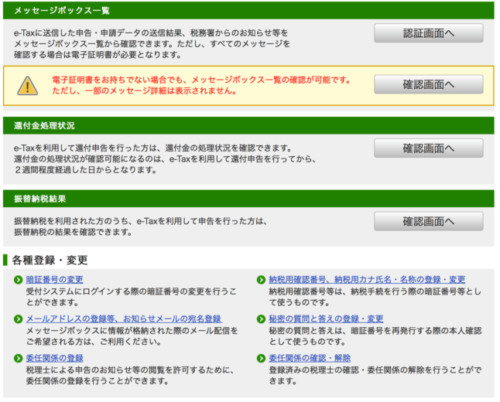Viewport: 500px width, 402px height.
Task: Open the 秘密の質問と答えの登録・変更 link
Action: coord(326,319)
